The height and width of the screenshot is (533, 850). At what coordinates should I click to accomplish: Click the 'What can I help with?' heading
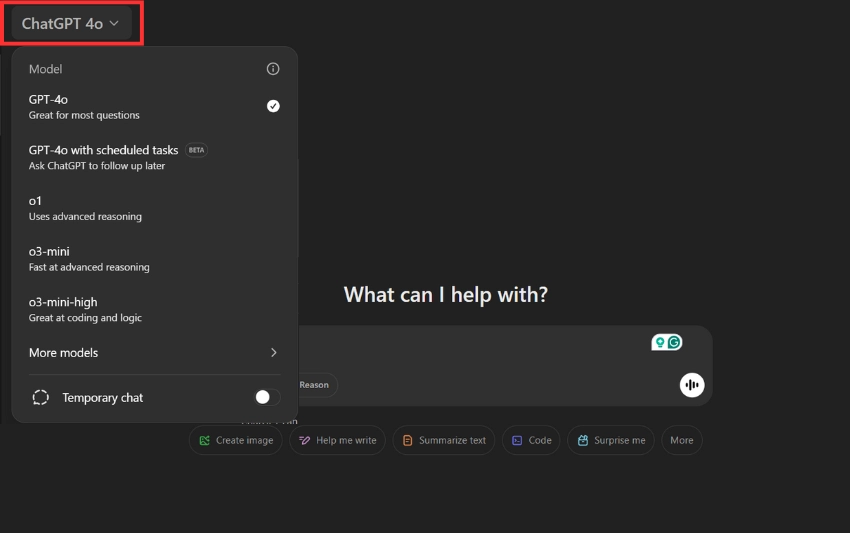coord(446,294)
